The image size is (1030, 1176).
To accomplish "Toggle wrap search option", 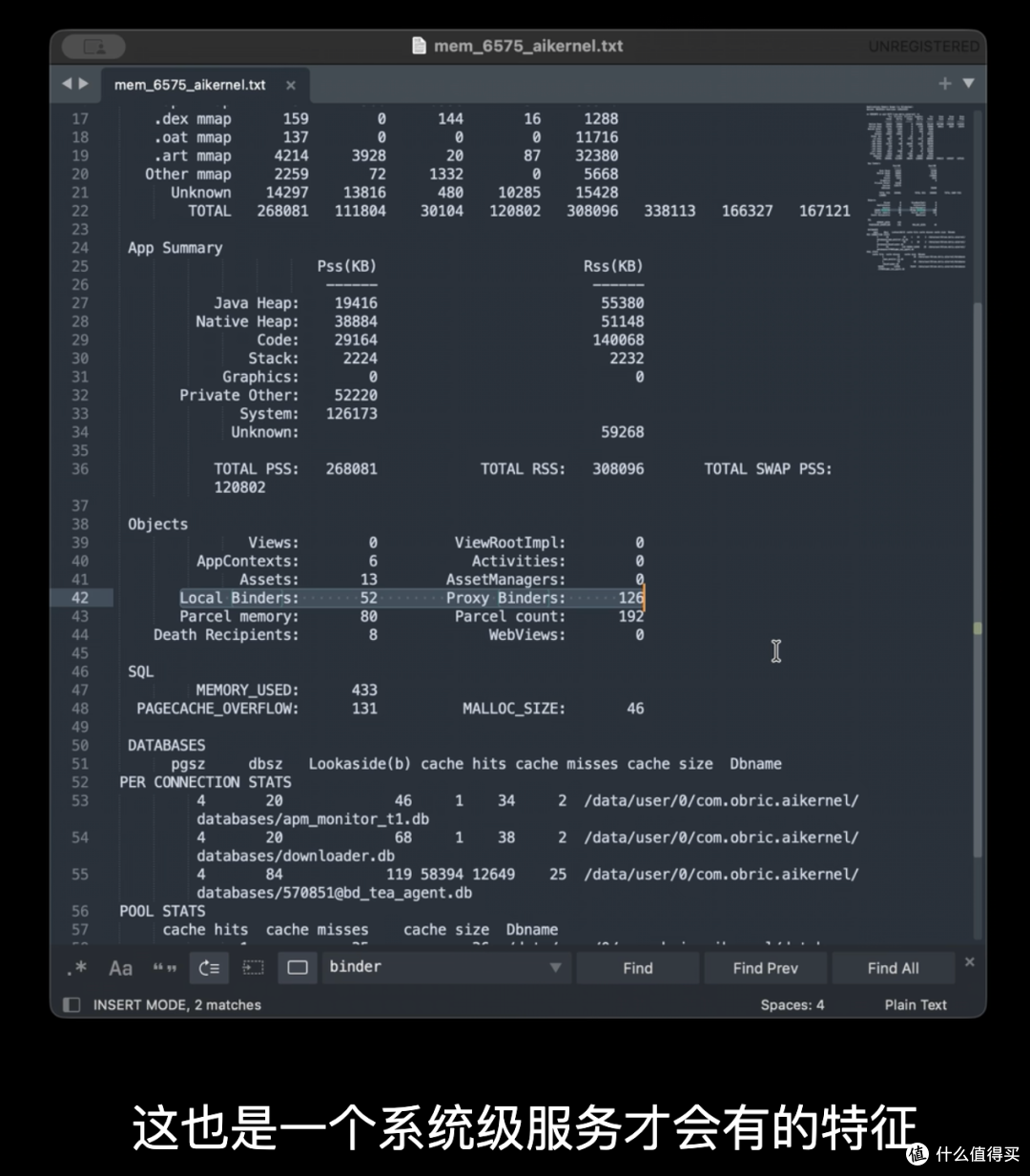I will point(209,968).
